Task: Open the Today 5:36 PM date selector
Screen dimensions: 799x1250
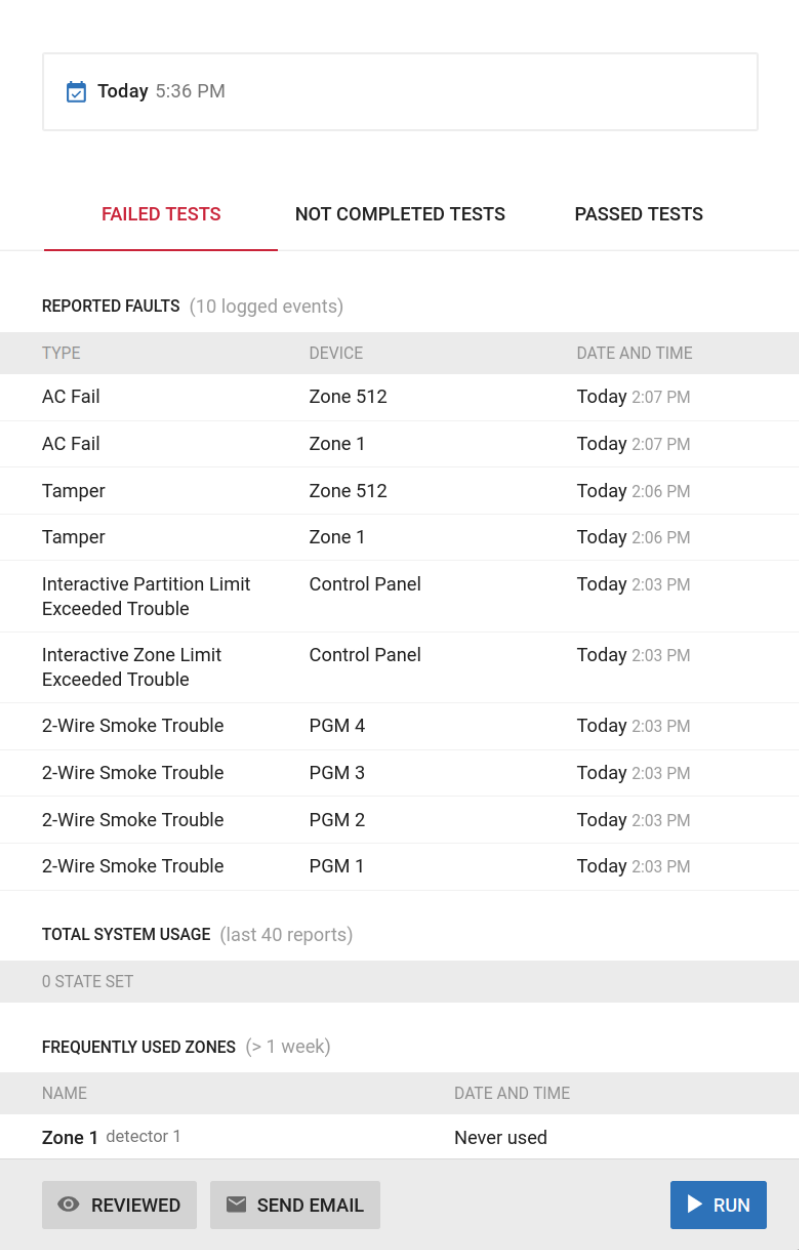Action: [x=399, y=92]
